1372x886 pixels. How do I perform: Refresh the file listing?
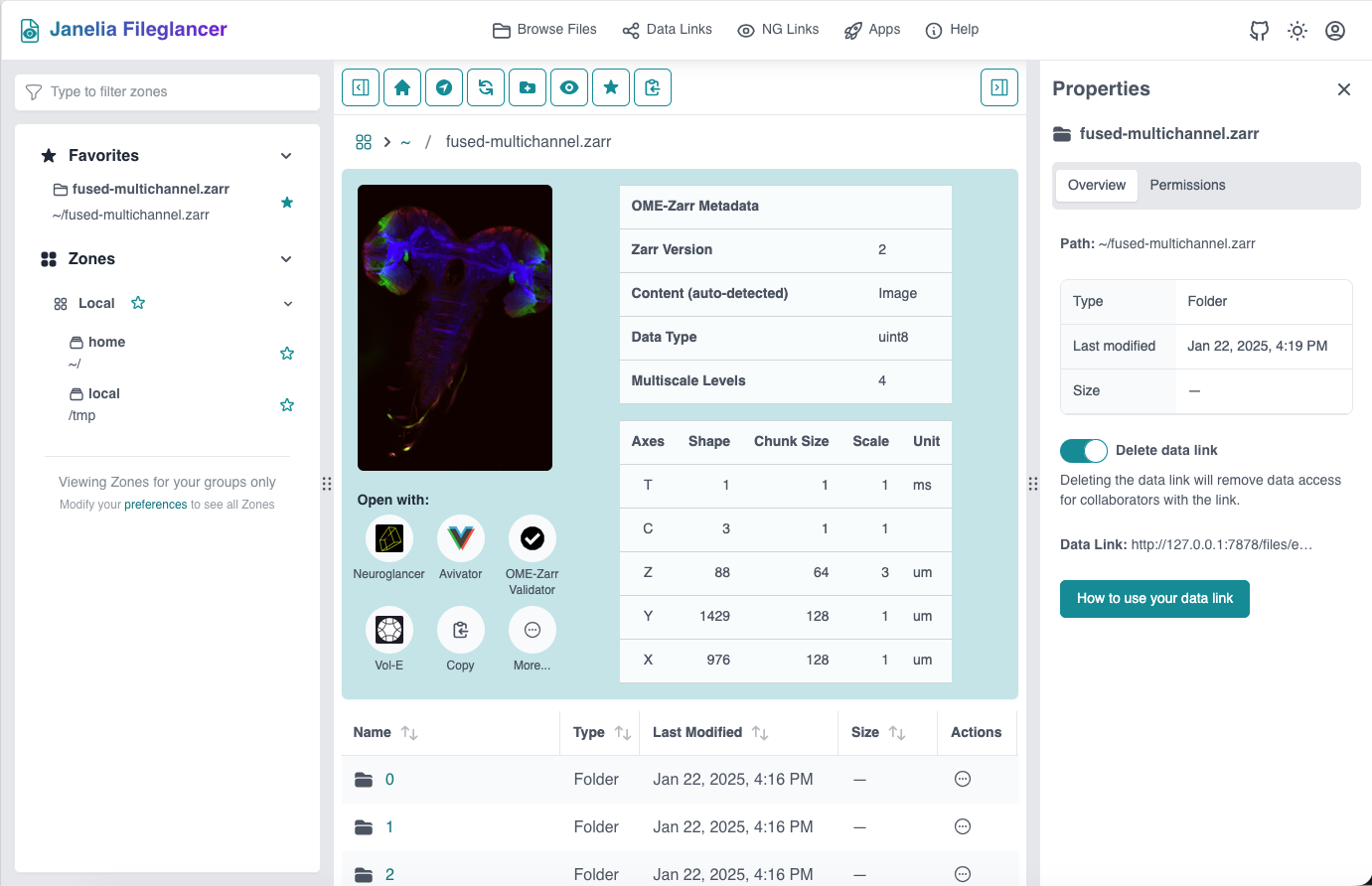point(486,87)
